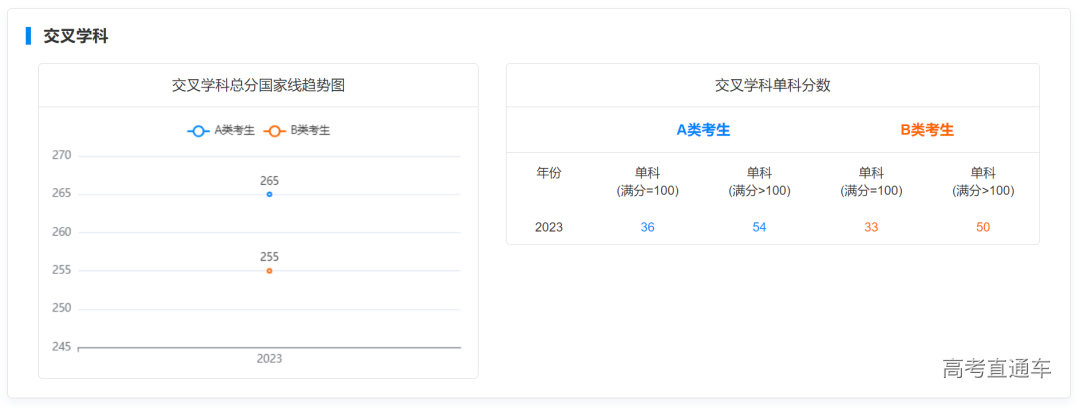Click the 交叉学科总分国家线趋势图 chart title
The image size is (1080, 408).
click(258, 86)
